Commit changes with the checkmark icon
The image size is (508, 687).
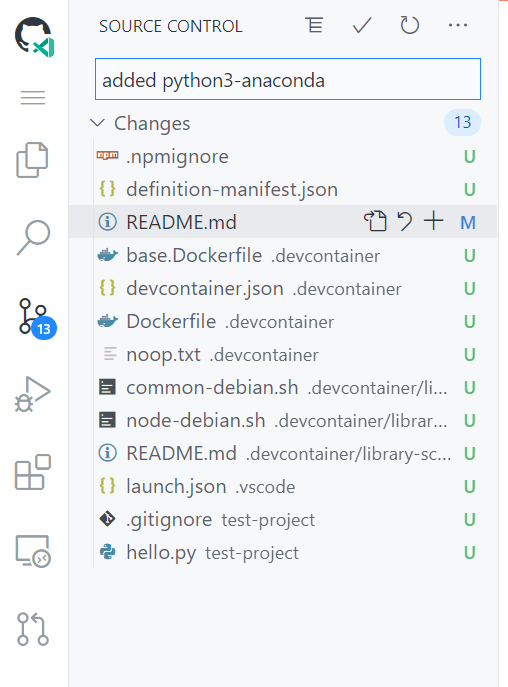[x=362, y=25]
